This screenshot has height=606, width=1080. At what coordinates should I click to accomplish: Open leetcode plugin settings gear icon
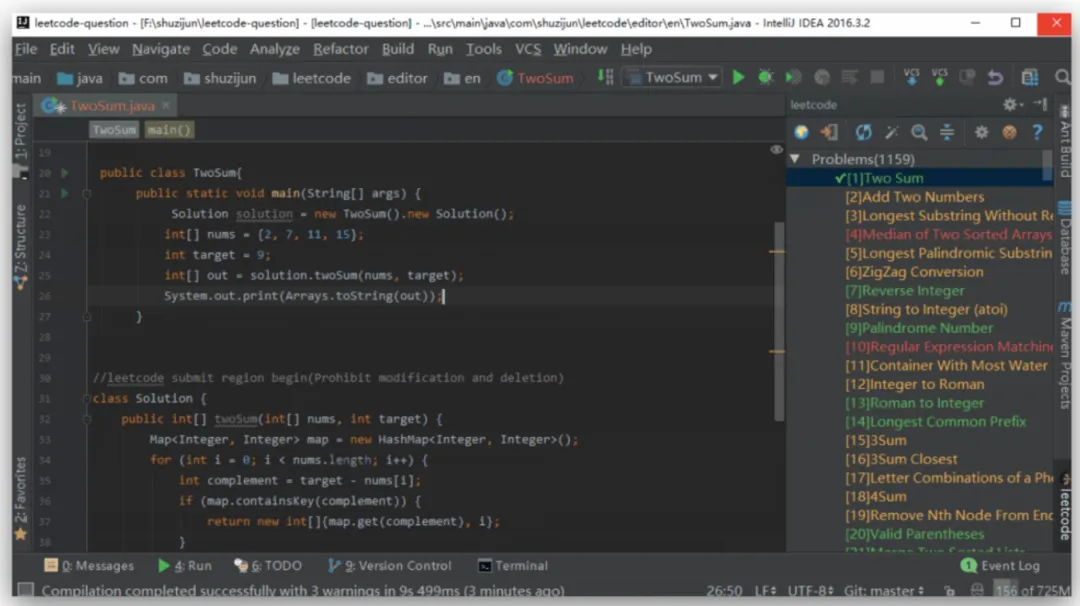pos(981,132)
